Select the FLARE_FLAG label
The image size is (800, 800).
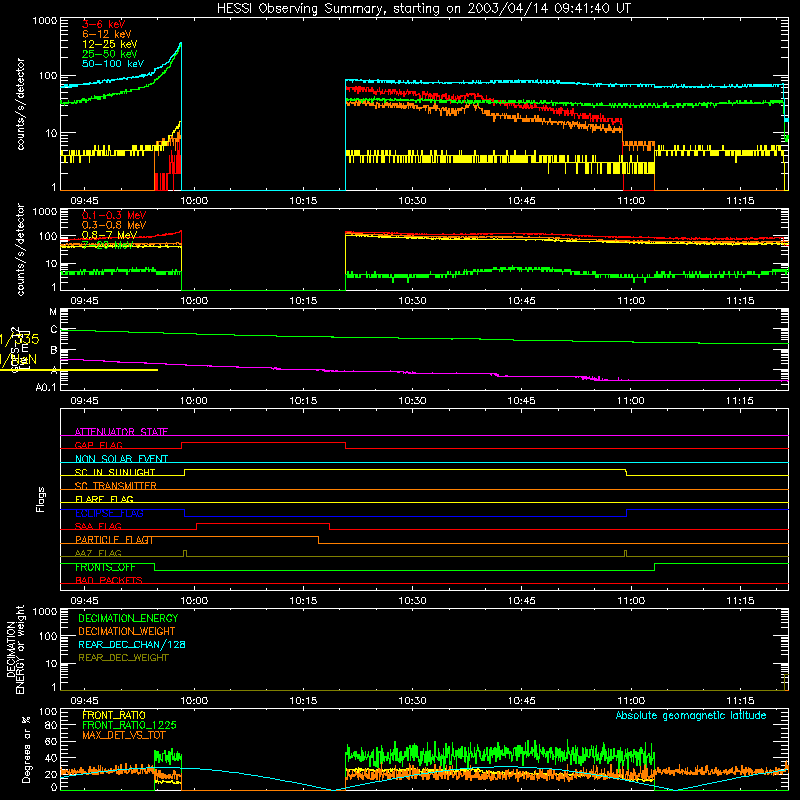coord(104,498)
